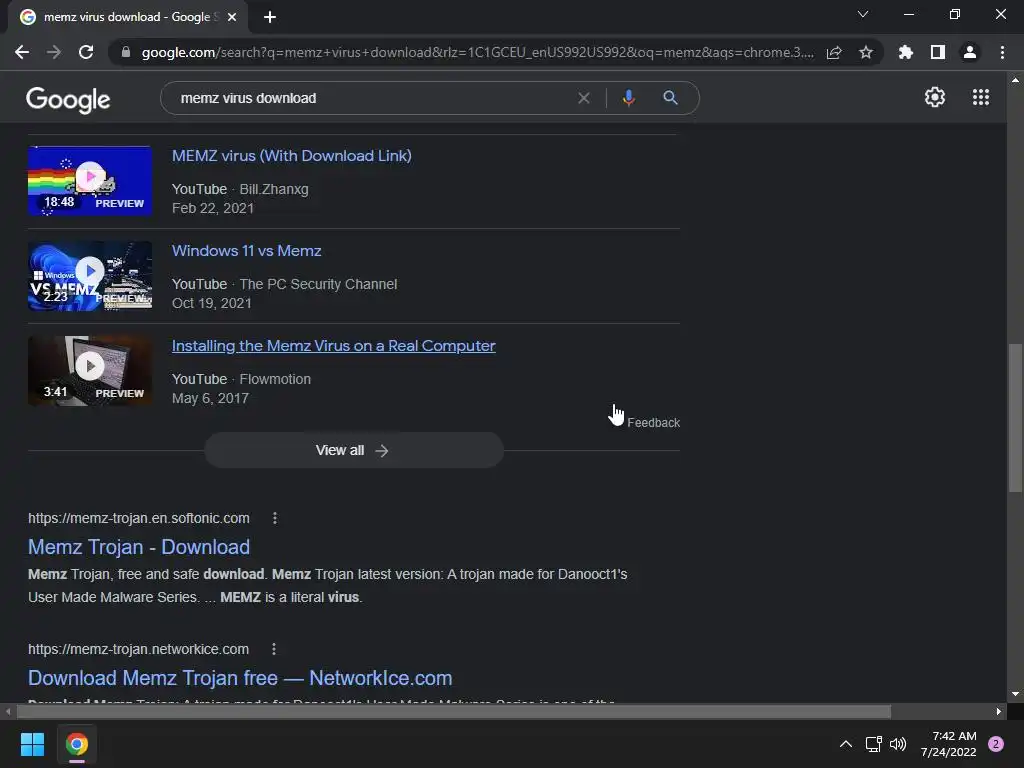1024x768 pixels.
Task: Click the vertical scrollbar thumb
Action: (x=1015, y=418)
